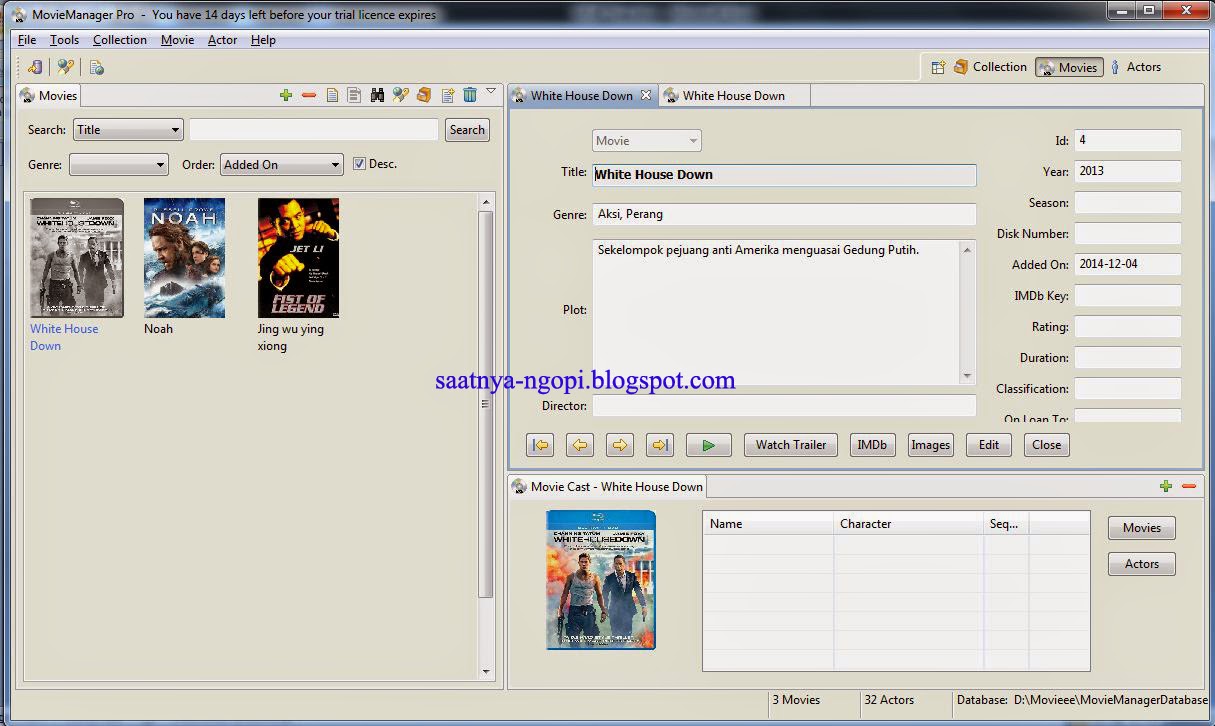Open the Search field type dropdown (Title)
This screenshot has width=1215, height=726.
coord(129,130)
